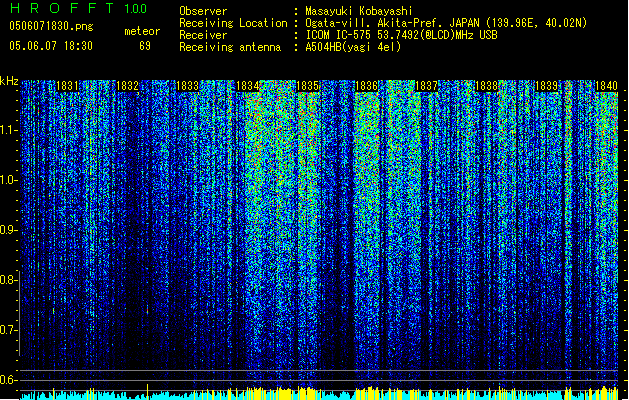Click the 1832 time marker
Viewport: 629px width, 400px height.
click(127, 86)
